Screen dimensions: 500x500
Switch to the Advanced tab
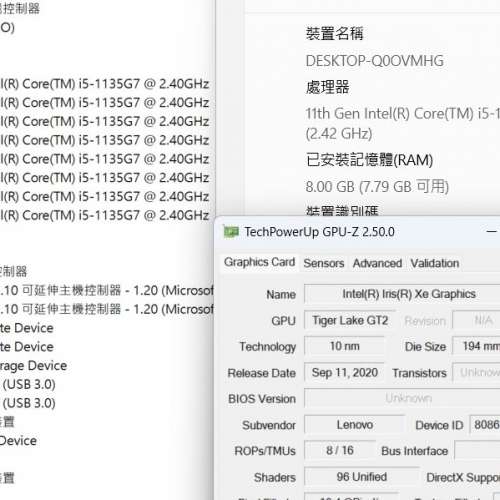tap(377, 263)
